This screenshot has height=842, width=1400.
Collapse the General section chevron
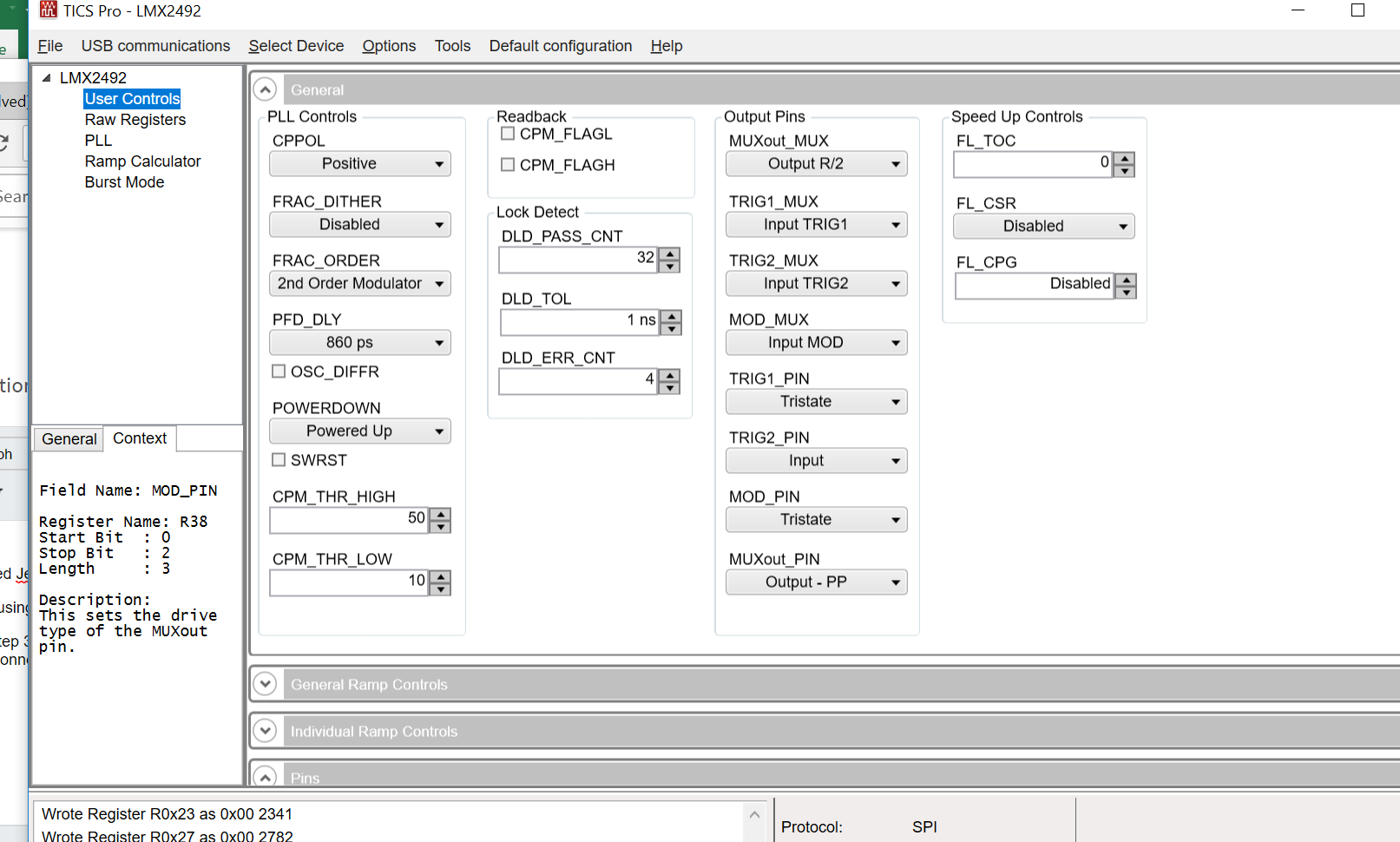pos(265,89)
